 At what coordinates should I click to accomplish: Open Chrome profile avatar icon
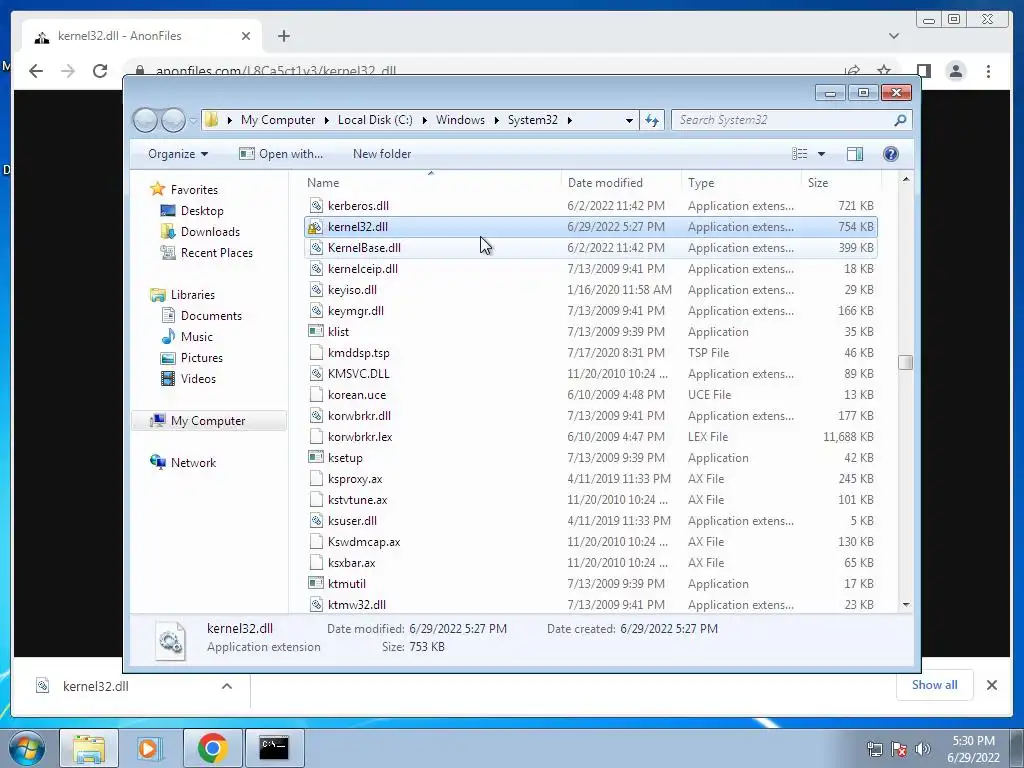pos(955,71)
